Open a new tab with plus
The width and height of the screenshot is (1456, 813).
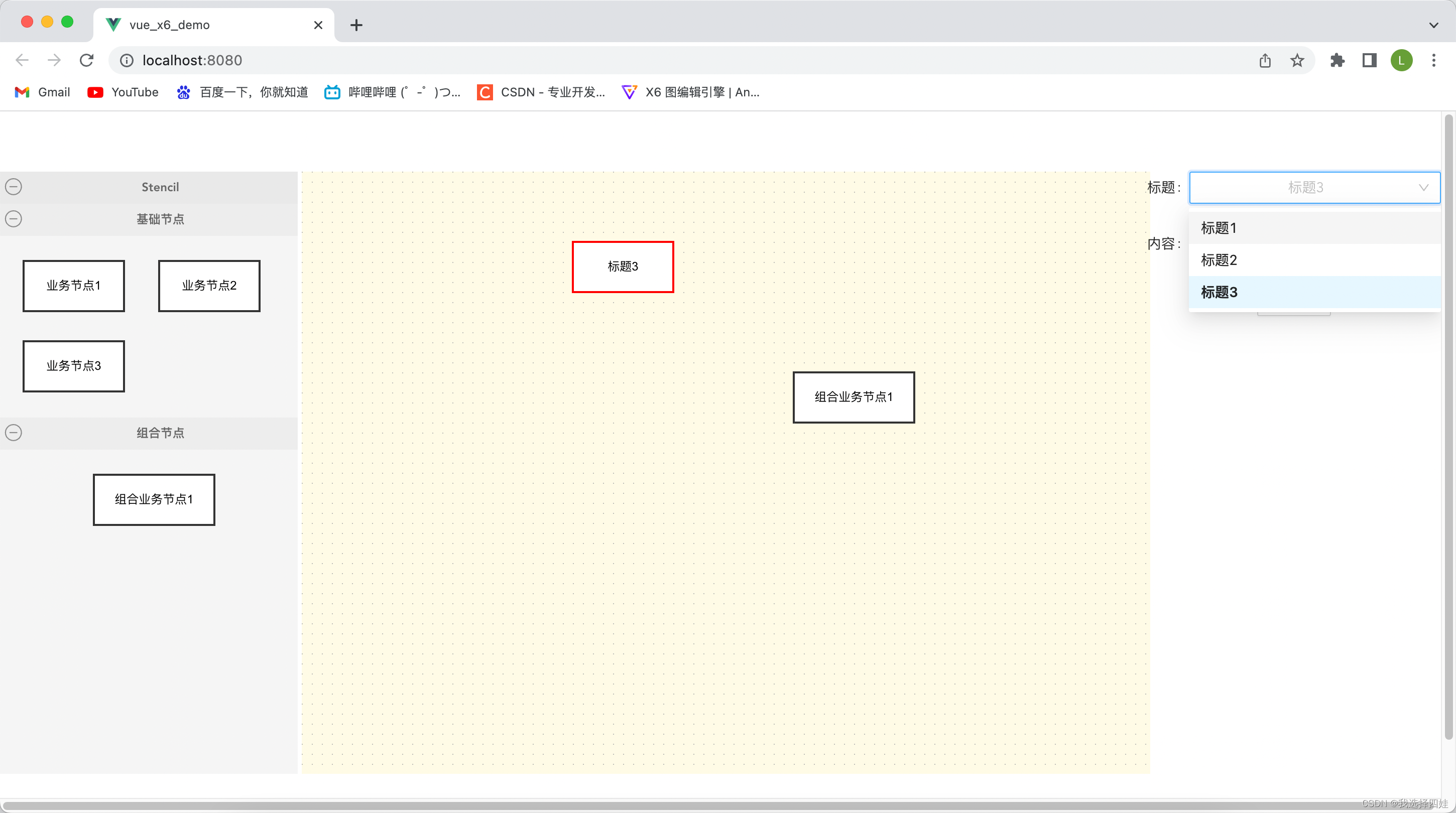(356, 25)
